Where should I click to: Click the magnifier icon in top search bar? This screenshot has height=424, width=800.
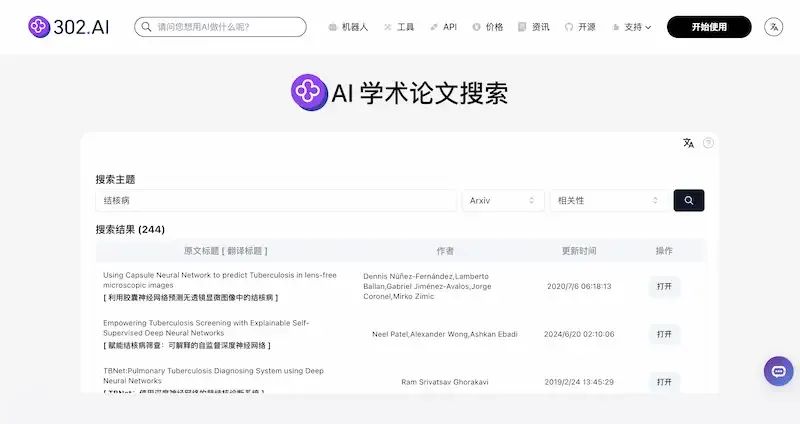(x=146, y=27)
